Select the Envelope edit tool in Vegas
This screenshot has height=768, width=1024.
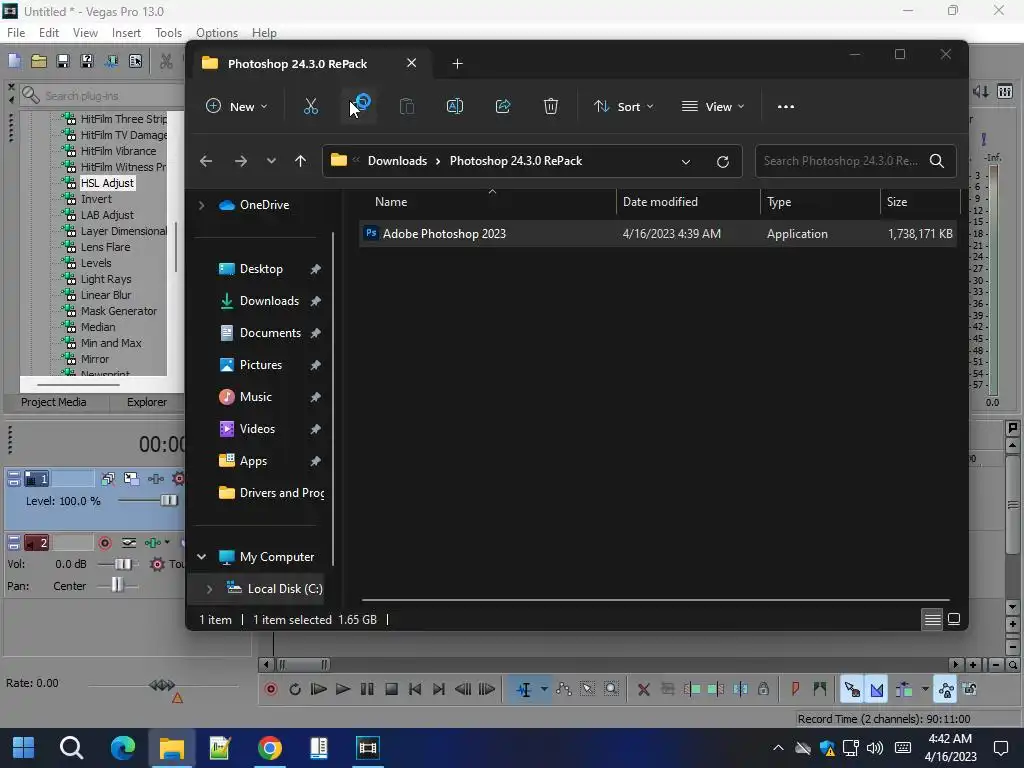coord(564,689)
